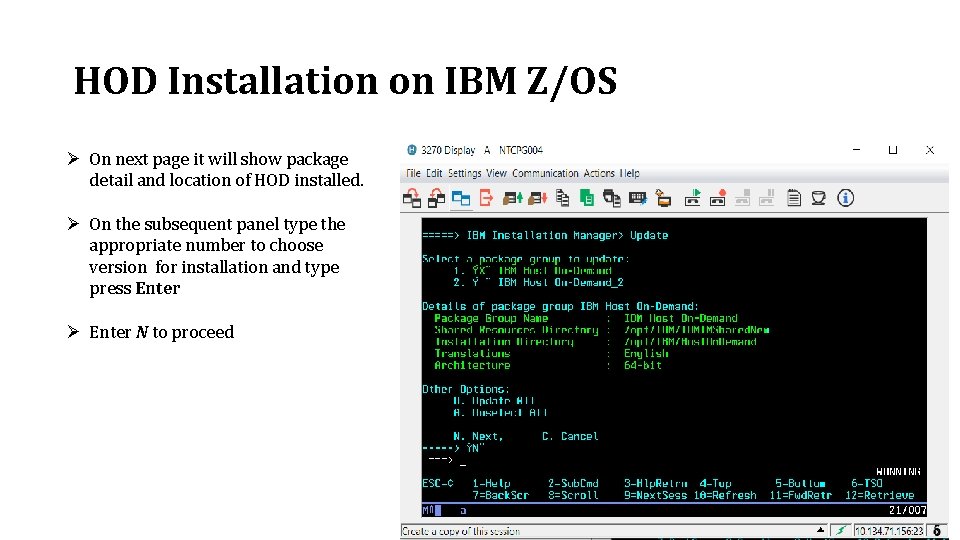
Task: Click the C. Cancel option text
Action: click(x=570, y=437)
